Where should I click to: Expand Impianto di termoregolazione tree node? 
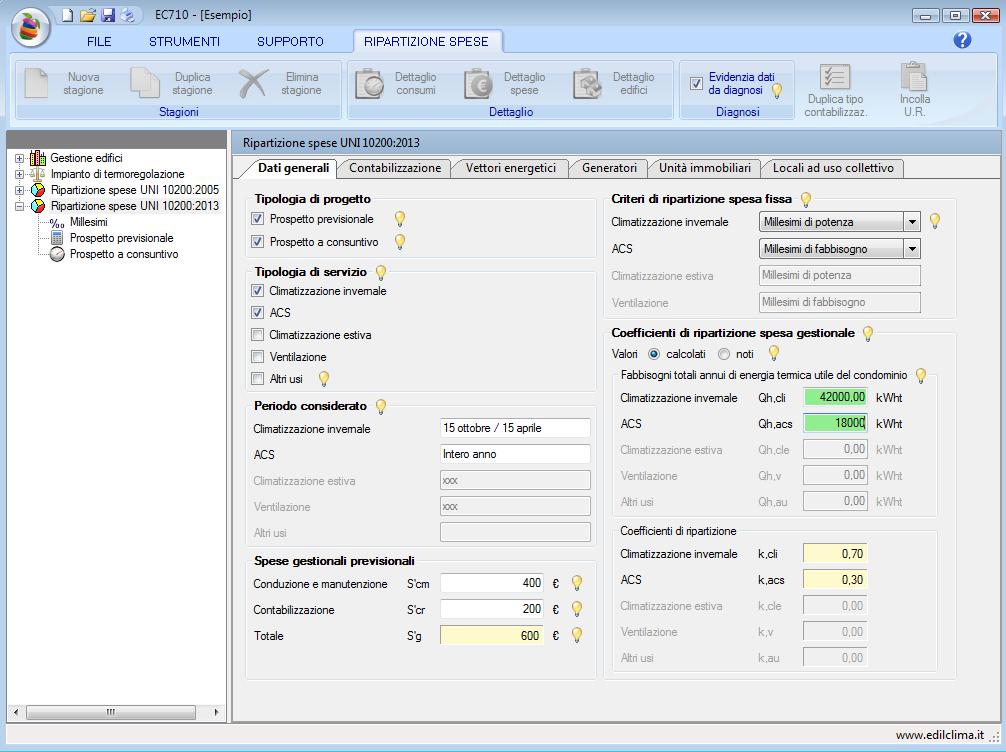(19, 174)
